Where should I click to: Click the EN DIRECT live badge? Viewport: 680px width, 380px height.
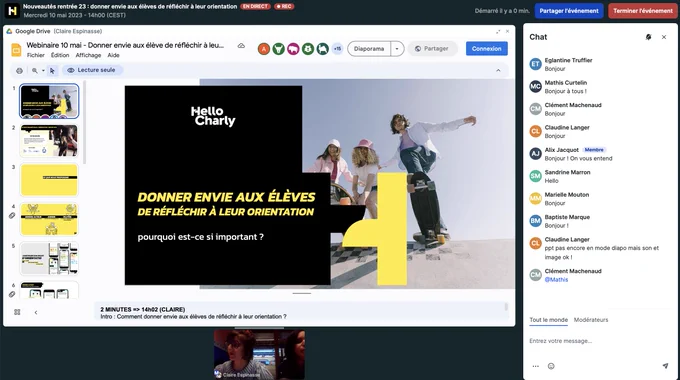[x=255, y=7]
